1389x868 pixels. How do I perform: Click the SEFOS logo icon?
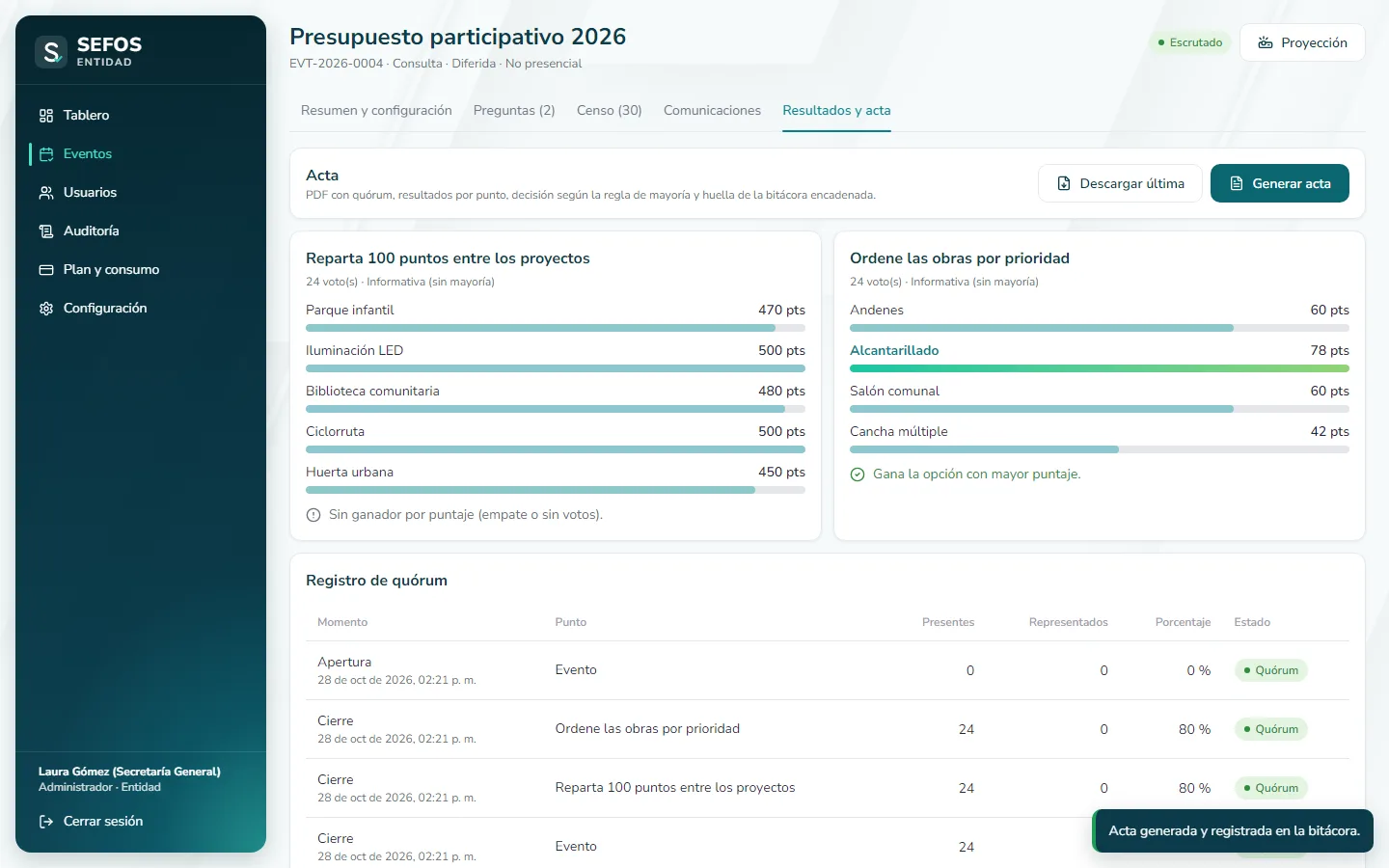coord(51,51)
